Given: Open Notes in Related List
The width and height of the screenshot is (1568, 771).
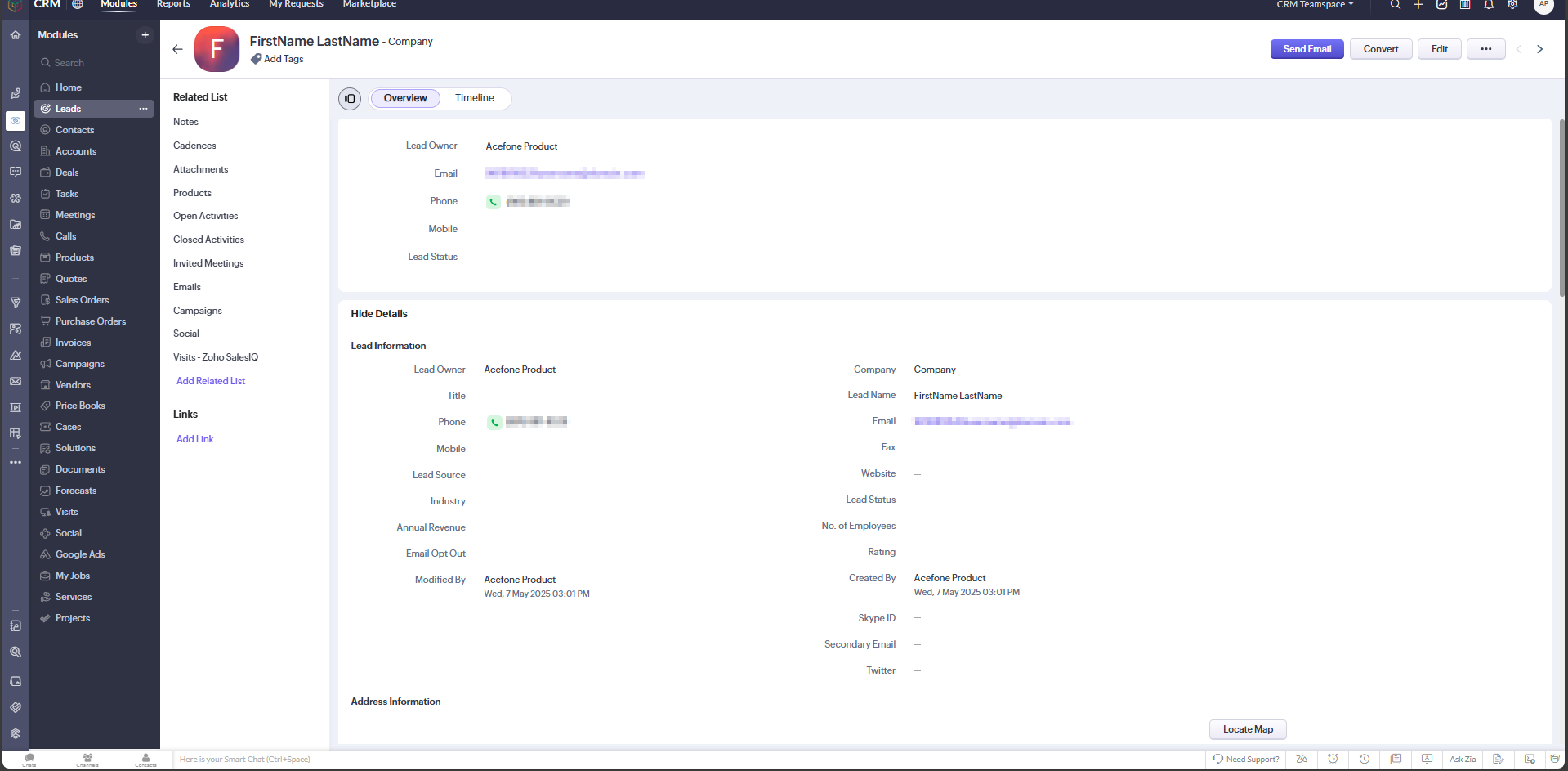Looking at the screenshot, I should pos(185,122).
